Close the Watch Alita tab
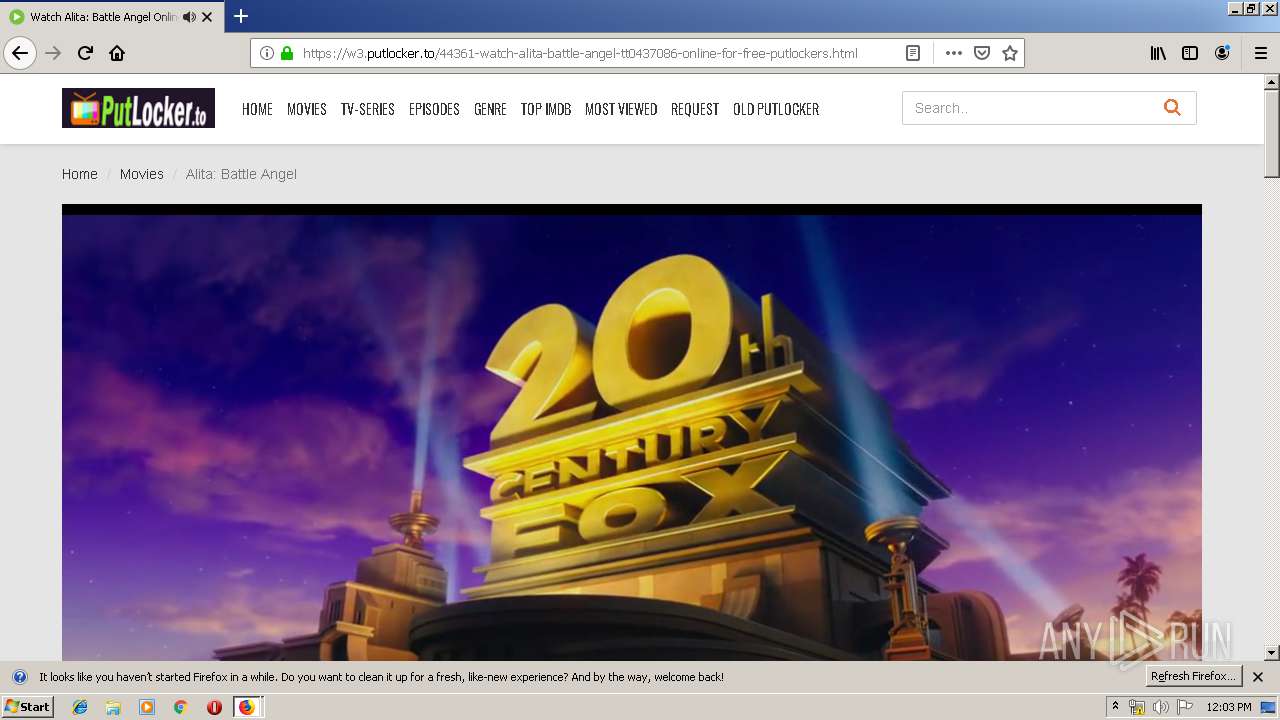Screen dimensions: 1280x720 [x=208, y=17]
